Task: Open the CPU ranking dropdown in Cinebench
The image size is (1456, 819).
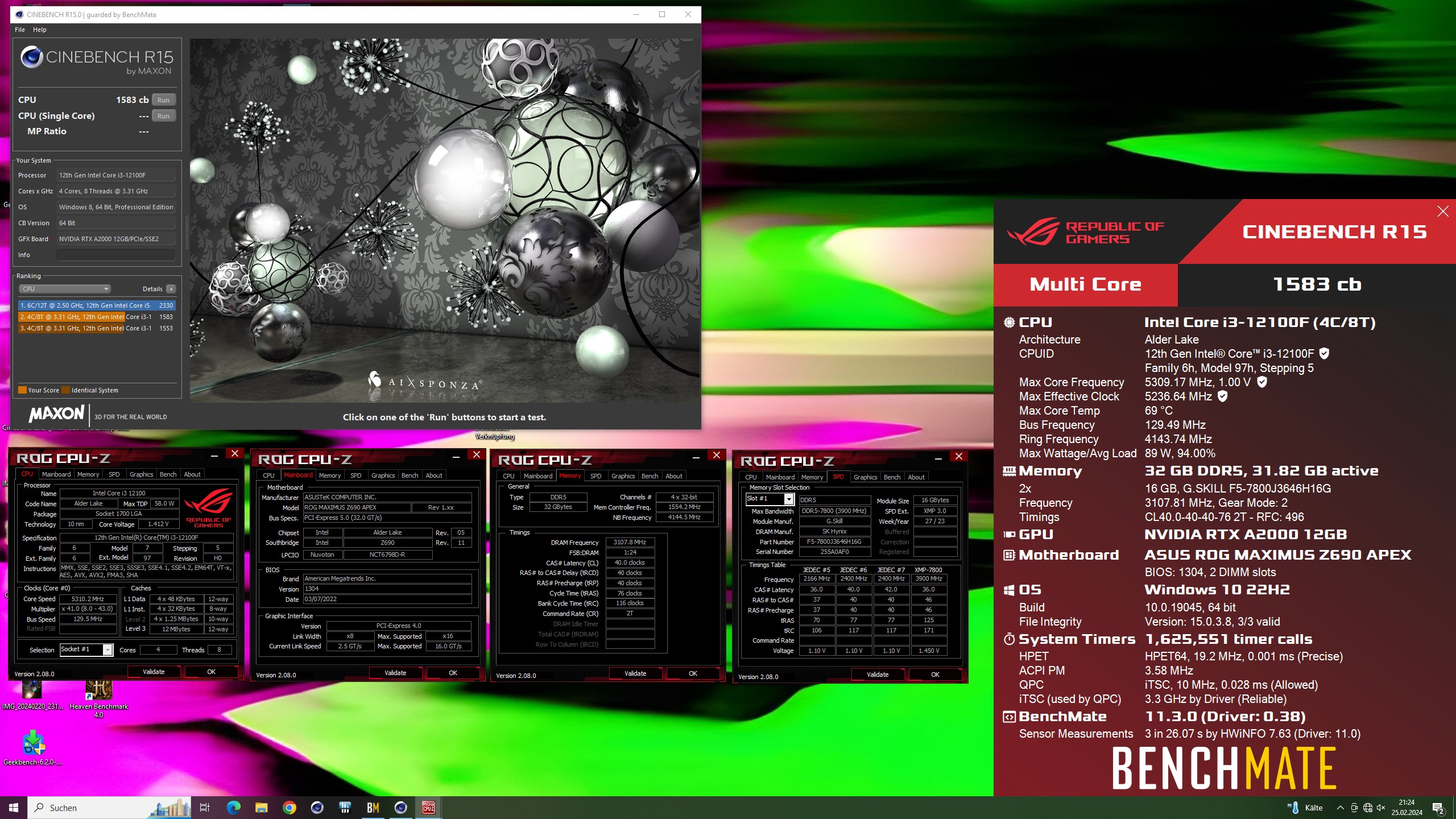Action: [64, 289]
